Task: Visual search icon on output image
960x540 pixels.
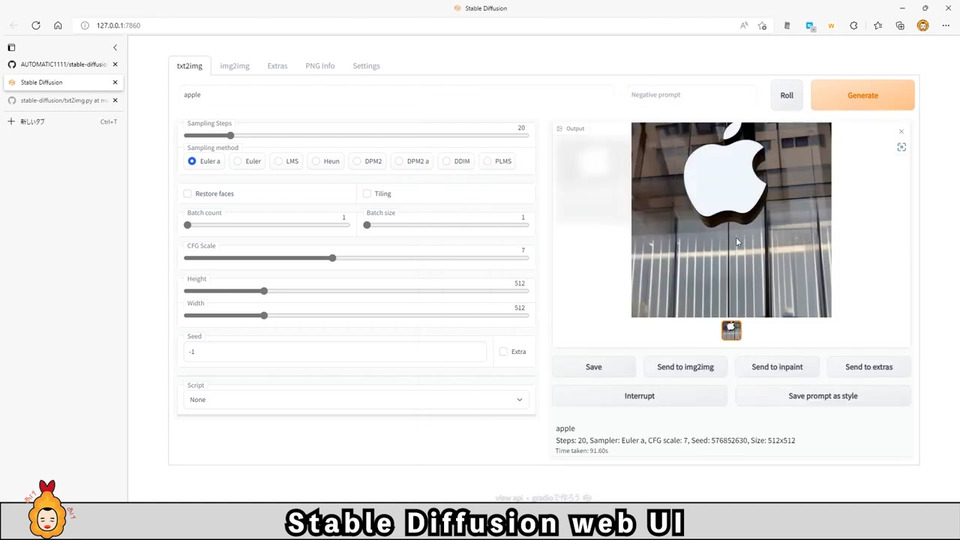Action: click(x=901, y=147)
